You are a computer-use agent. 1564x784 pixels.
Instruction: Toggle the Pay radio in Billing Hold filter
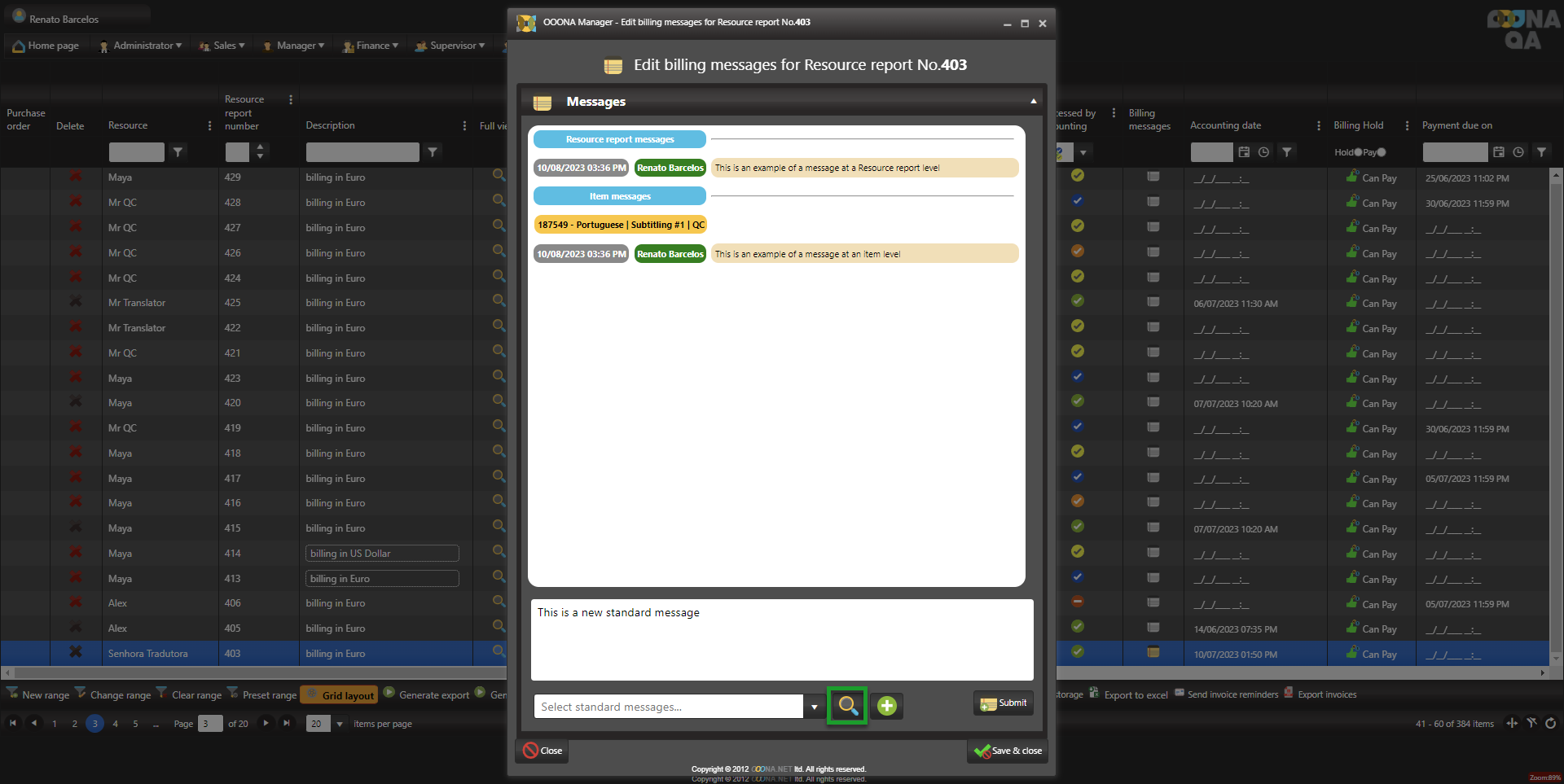[x=1382, y=152]
